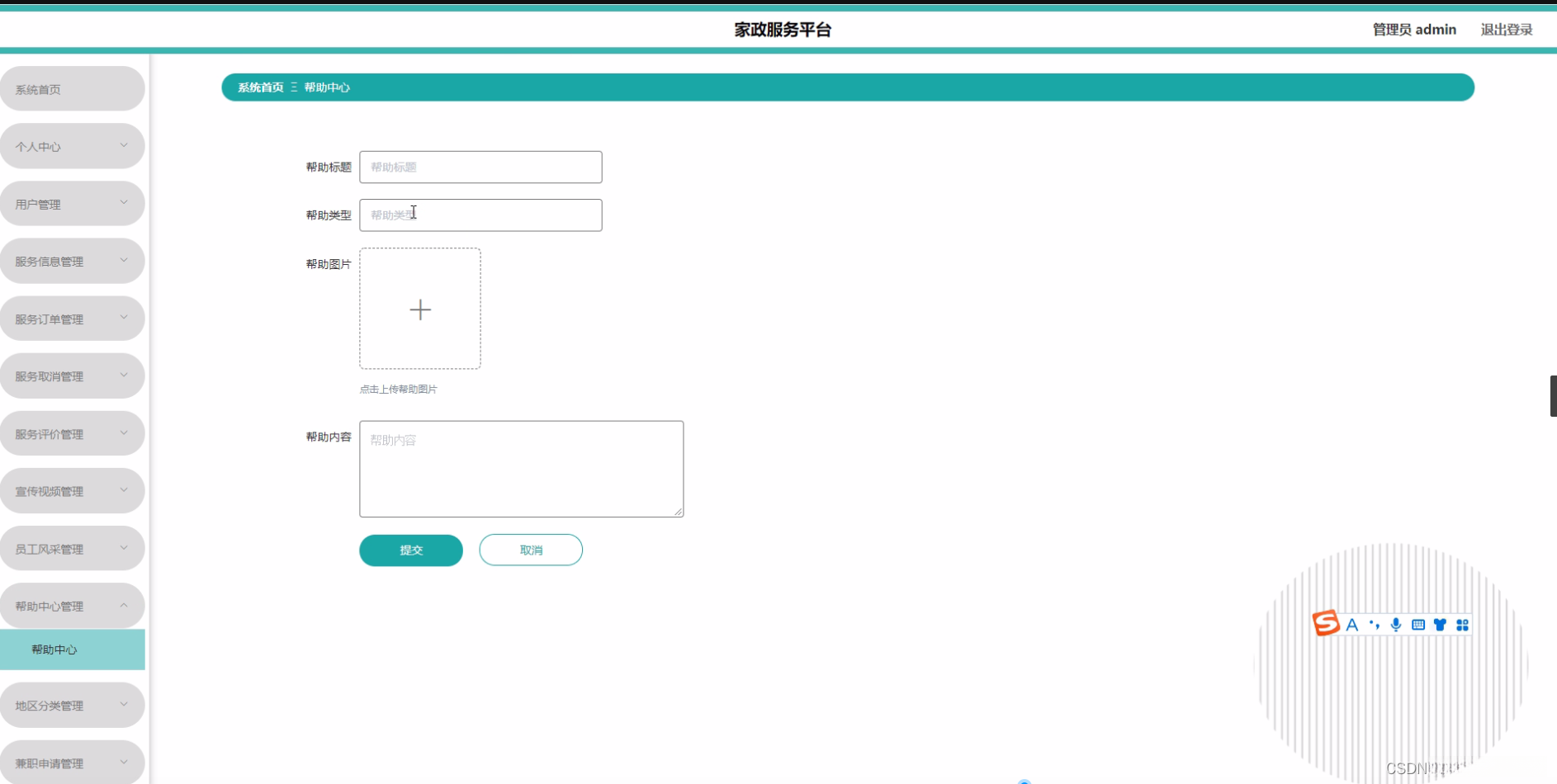Click 帮助中心 in the breadcrumb bar
Screen dimensions: 1557x784
pos(327,87)
